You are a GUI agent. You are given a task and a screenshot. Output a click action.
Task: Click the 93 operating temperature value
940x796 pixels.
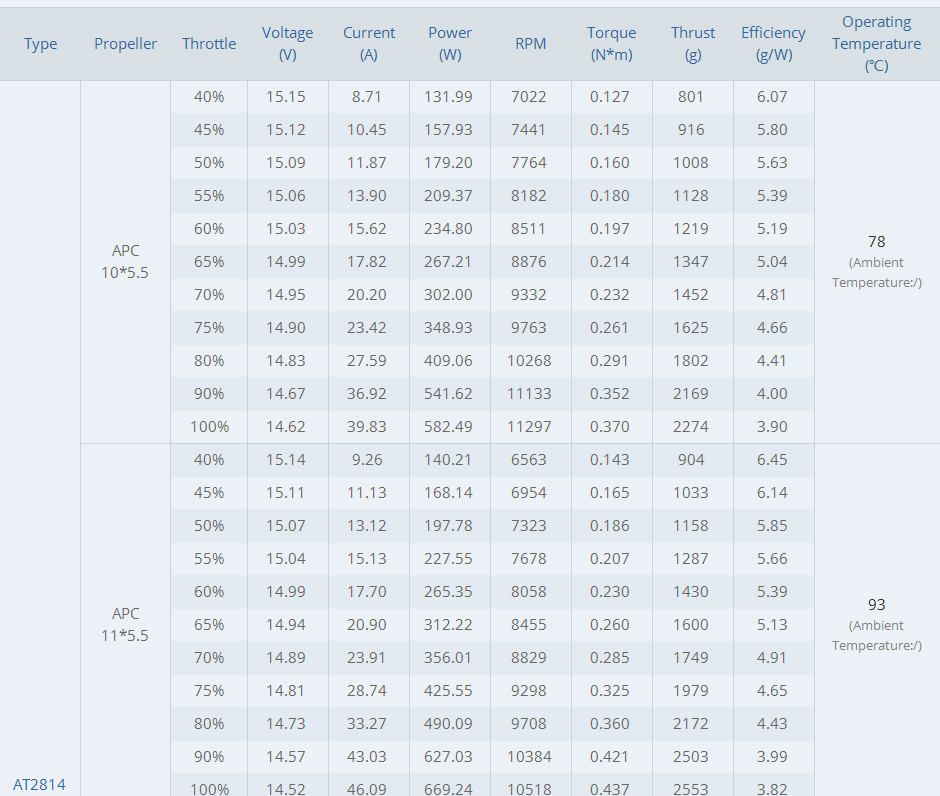pos(876,605)
